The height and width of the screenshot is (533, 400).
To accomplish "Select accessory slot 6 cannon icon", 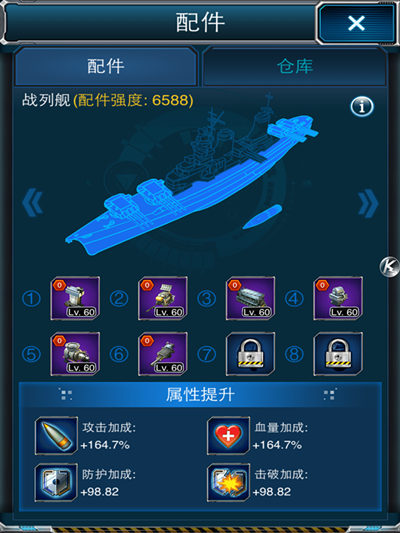I will pyautogui.click(x=163, y=354).
